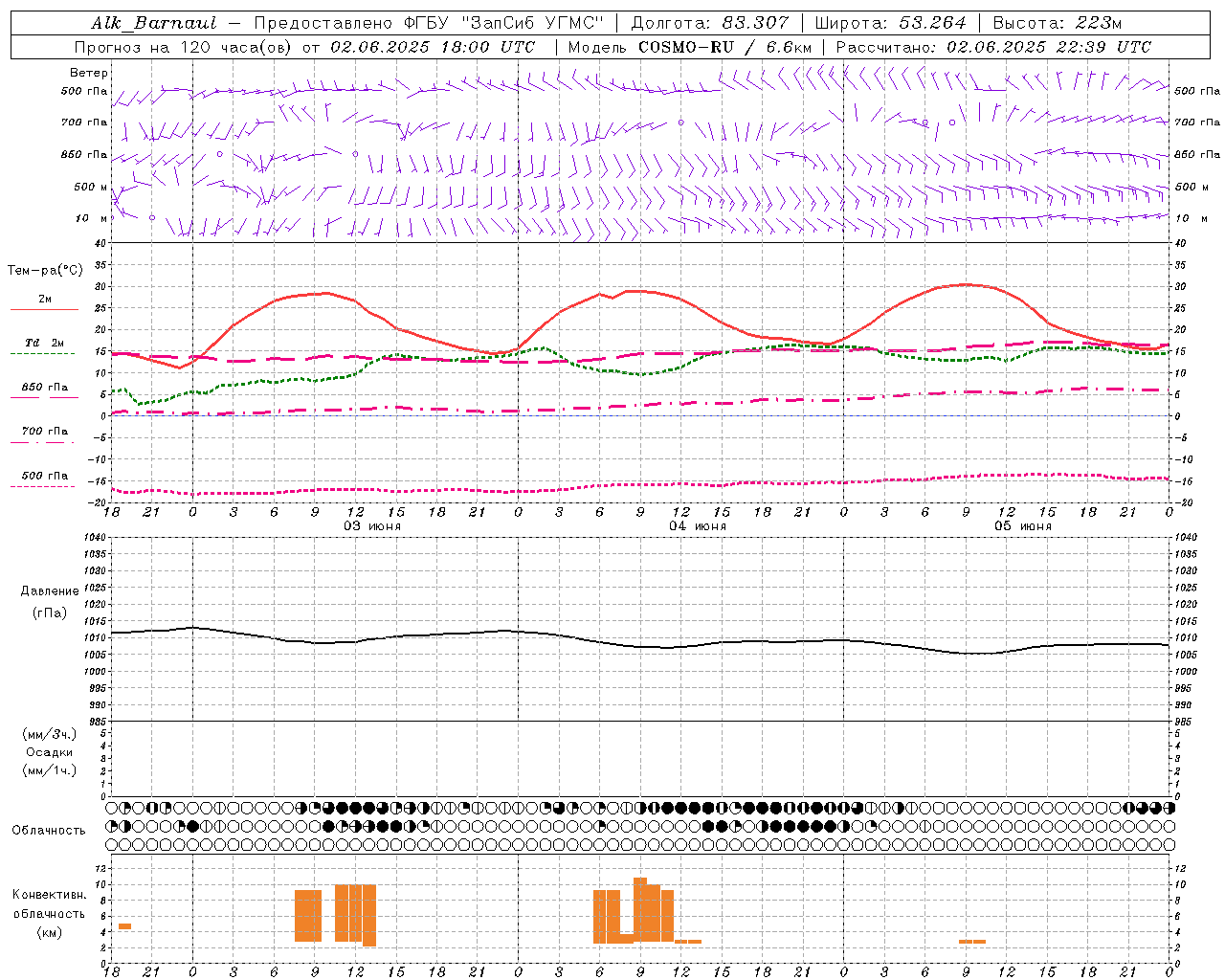Viewport: 1225px width, 980px height.
Task: Click the '03 июня' date label
Action: click(372, 526)
